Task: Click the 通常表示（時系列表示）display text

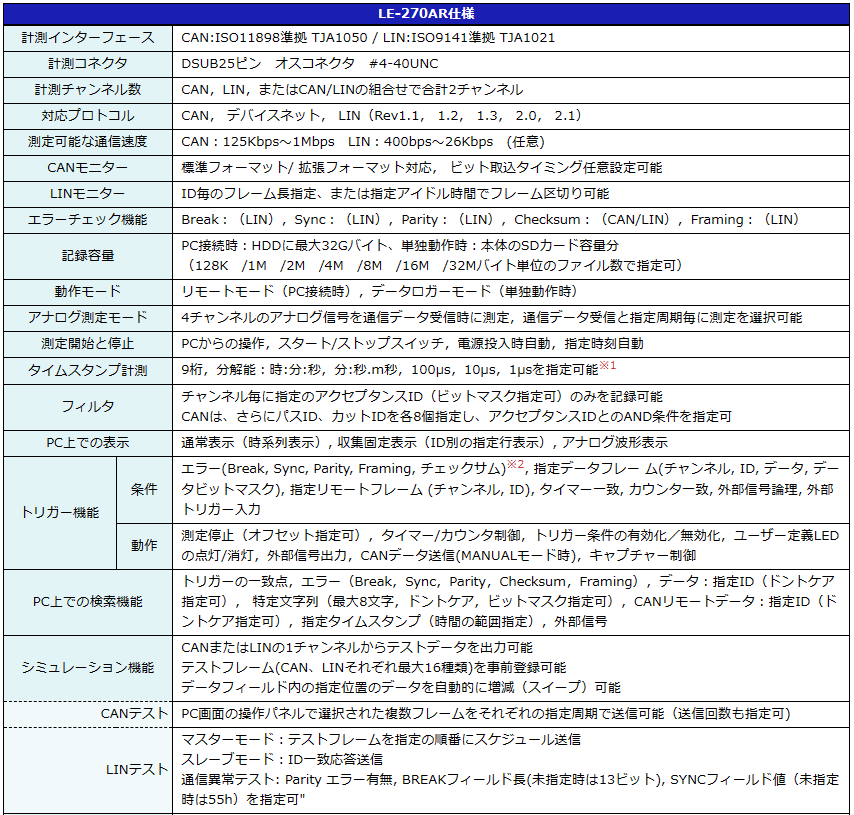Action: pyautogui.click(x=424, y=442)
